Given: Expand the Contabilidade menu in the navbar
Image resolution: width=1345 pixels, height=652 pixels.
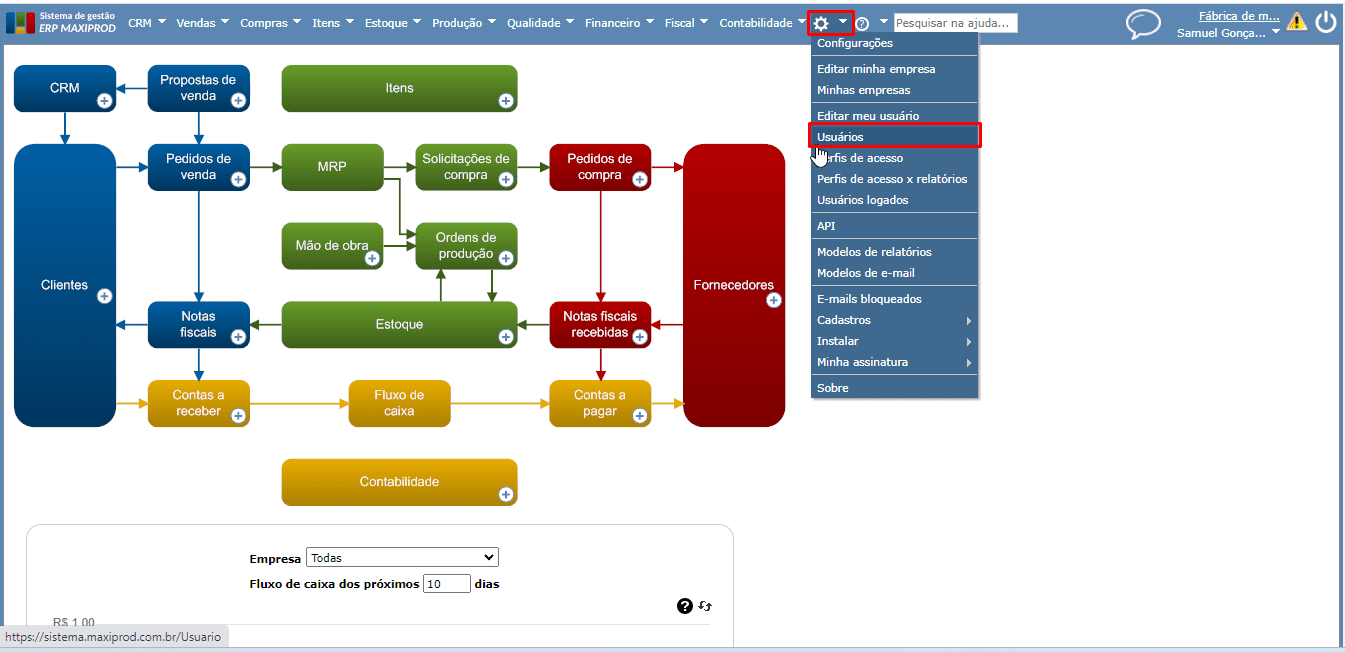Looking at the screenshot, I should [x=762, y=23].
